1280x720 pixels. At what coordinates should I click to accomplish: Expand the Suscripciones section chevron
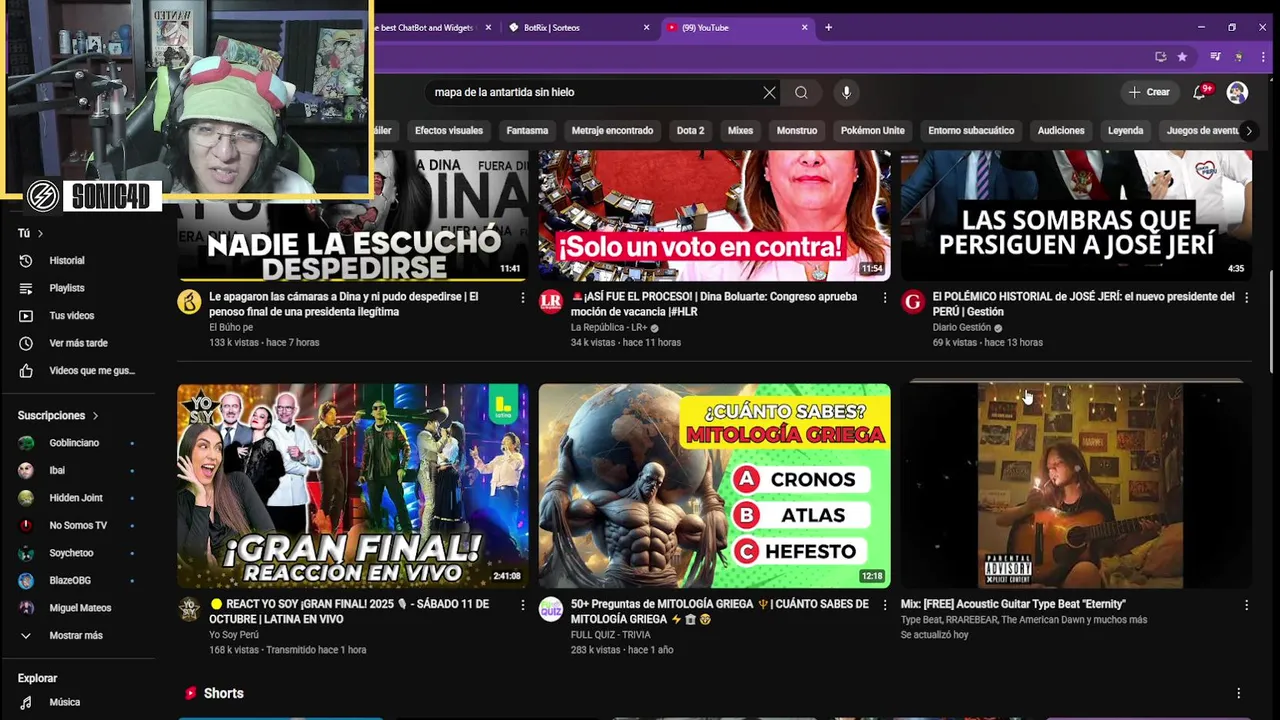[x=95, y=415]
